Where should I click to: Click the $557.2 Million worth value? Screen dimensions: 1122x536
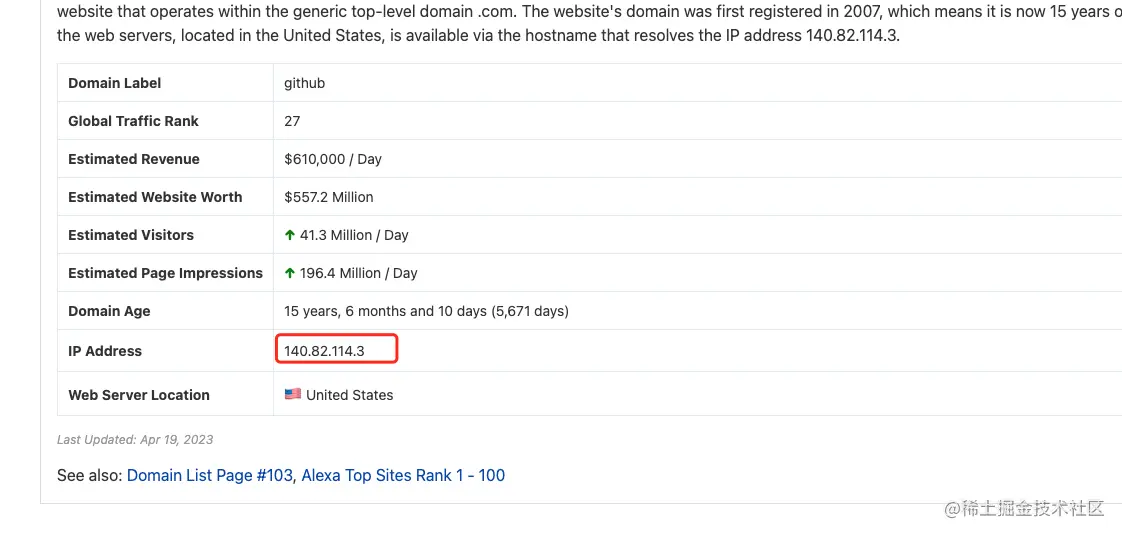(x=329, y=197)
